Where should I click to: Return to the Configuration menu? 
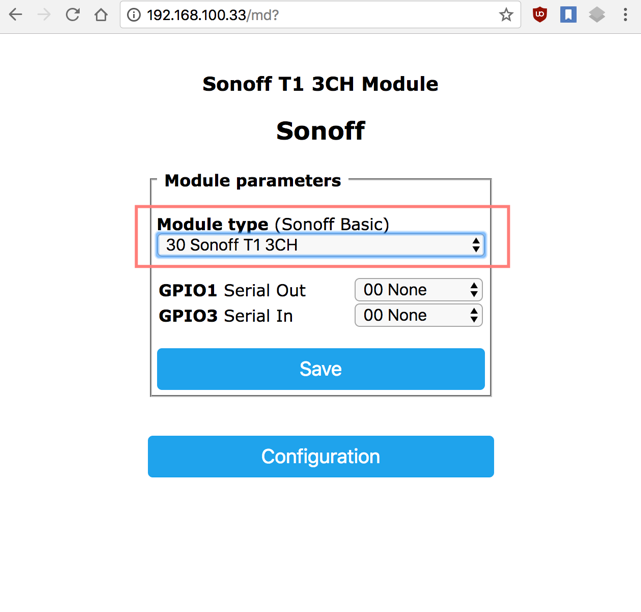point(321,456)
